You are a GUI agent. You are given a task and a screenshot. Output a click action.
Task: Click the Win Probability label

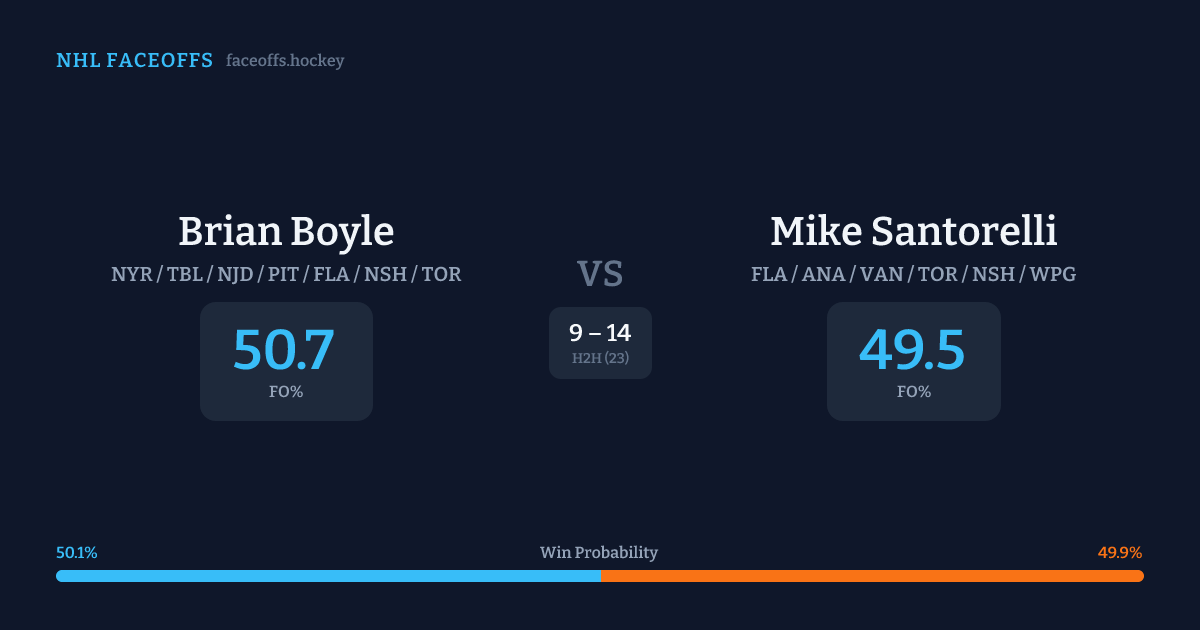599,553
